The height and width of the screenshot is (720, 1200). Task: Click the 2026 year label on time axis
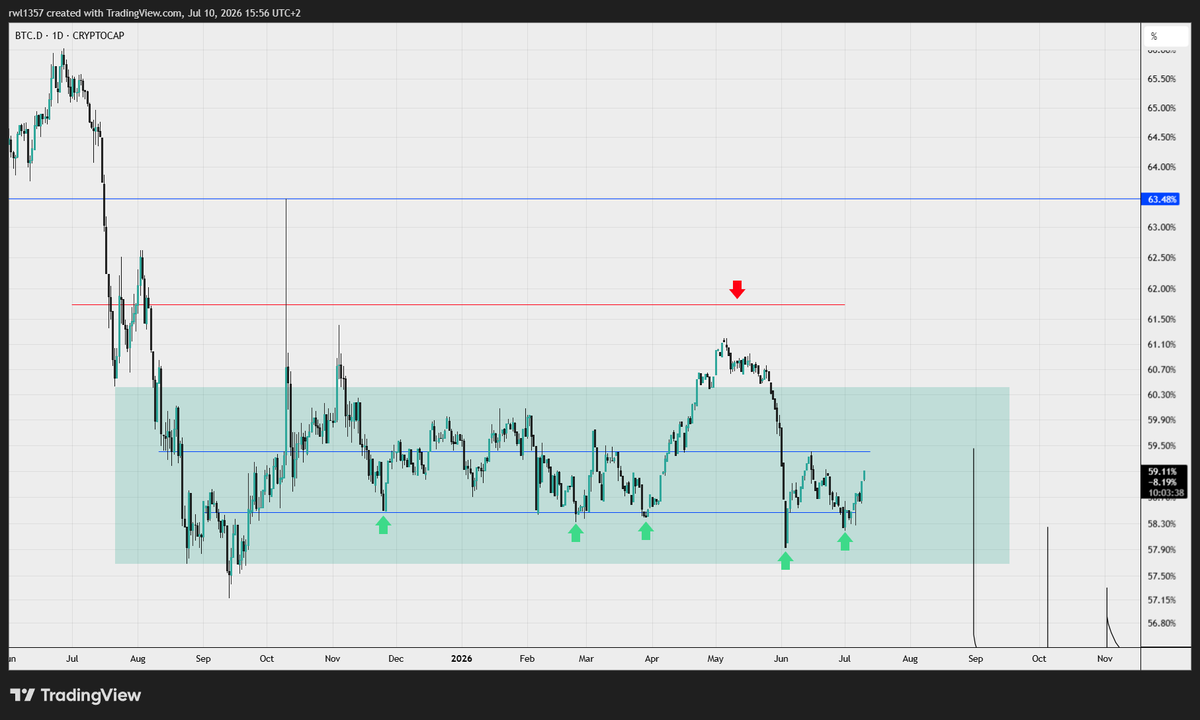(x=461, y=659)
